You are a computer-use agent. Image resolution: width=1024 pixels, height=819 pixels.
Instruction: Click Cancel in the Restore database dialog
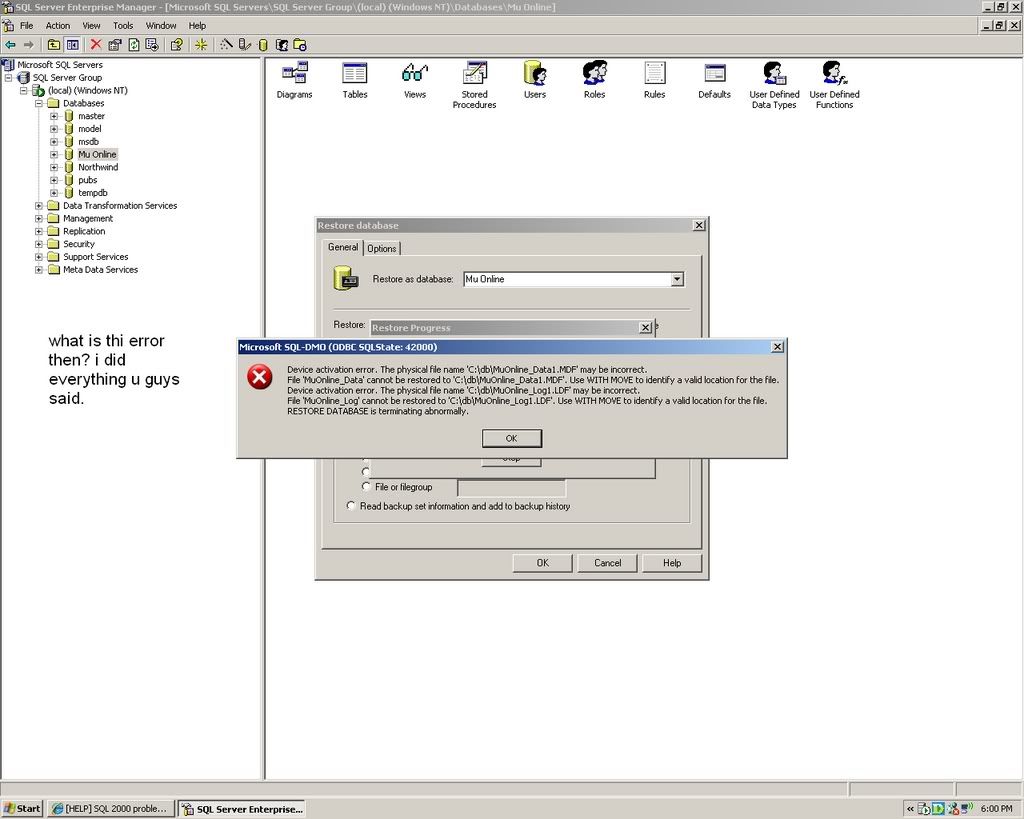coord(607,563)
